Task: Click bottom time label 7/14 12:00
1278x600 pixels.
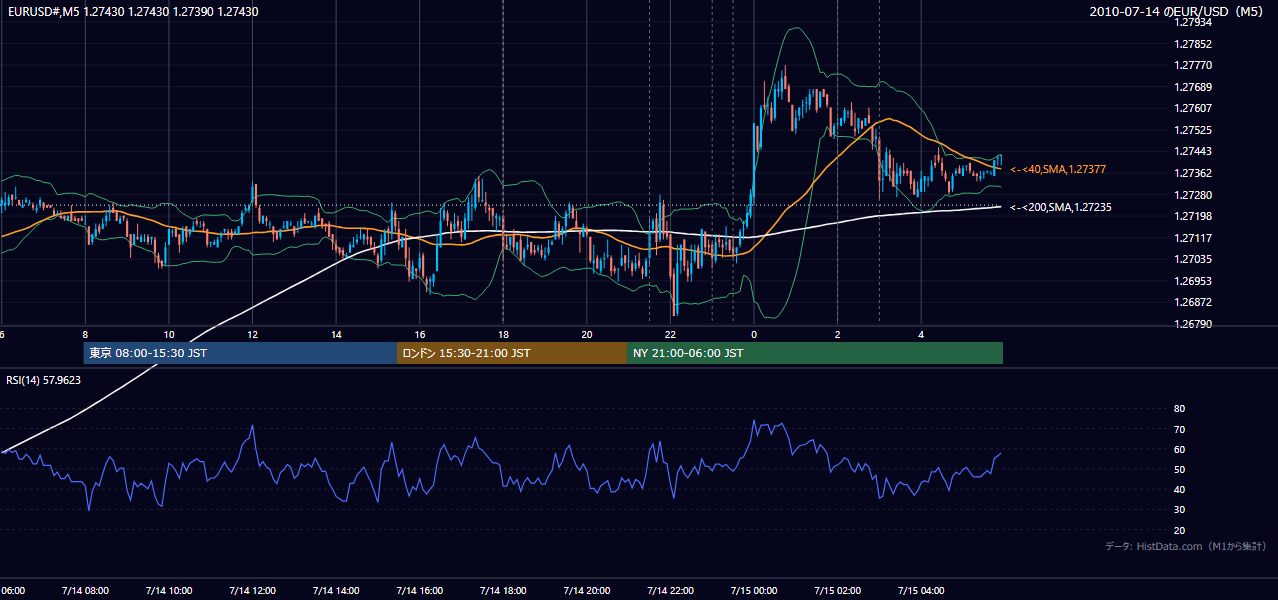Action: click(252, 590)
